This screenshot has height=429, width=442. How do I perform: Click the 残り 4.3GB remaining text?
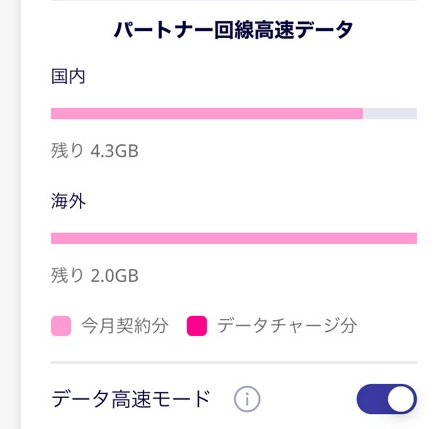point(95,151)
